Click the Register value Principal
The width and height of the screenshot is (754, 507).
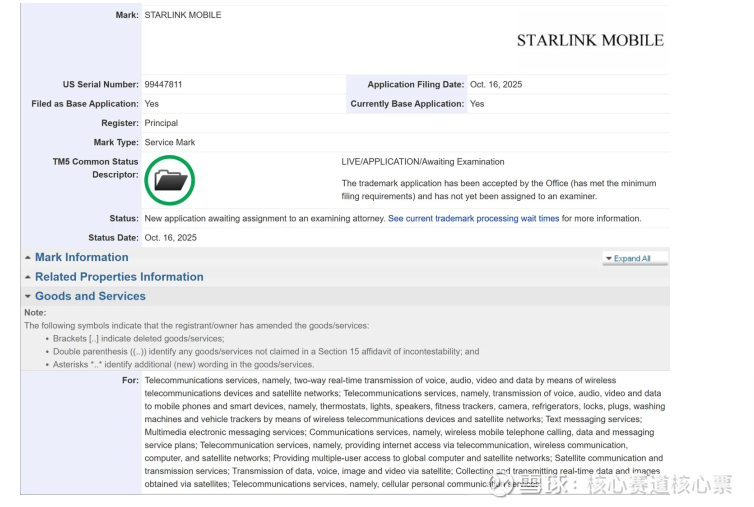[161, 123]
